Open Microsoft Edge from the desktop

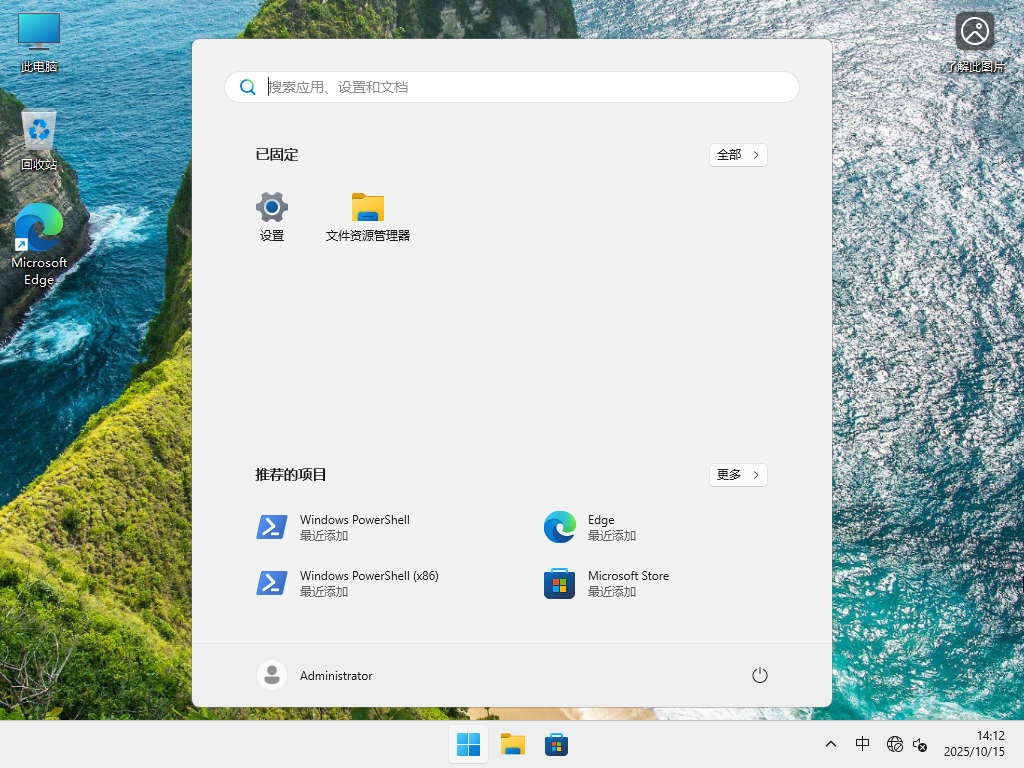(39, 227)
